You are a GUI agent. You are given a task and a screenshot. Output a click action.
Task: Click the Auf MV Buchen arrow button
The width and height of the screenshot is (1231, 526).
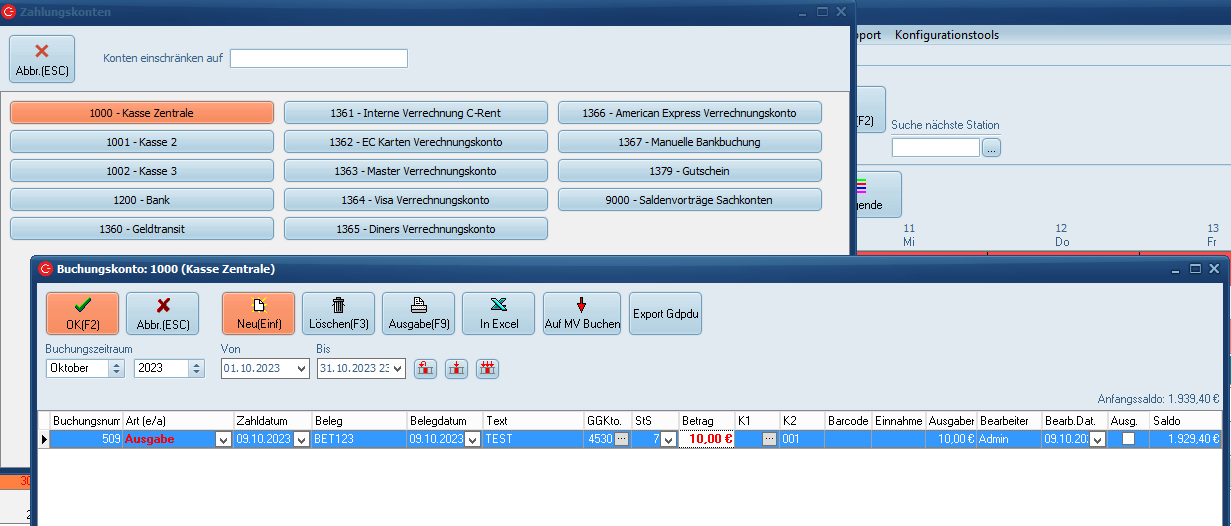581,313
